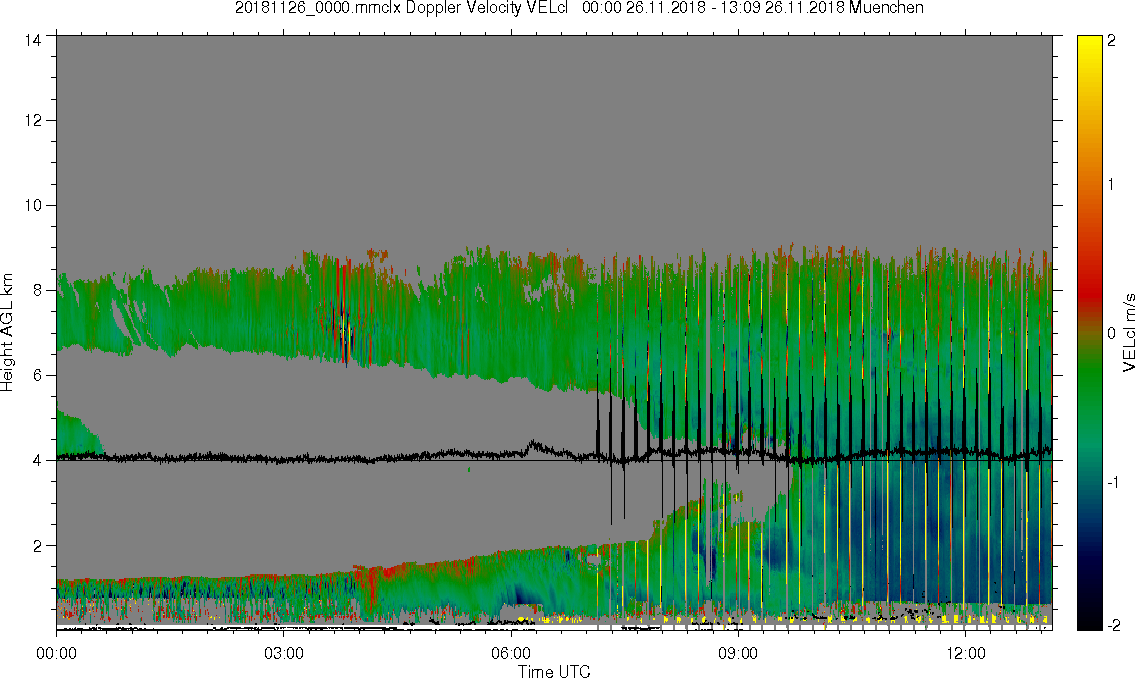Click the 'Time UTC' axis label
The image size is (1135, 678).
(x=554, y=671)
